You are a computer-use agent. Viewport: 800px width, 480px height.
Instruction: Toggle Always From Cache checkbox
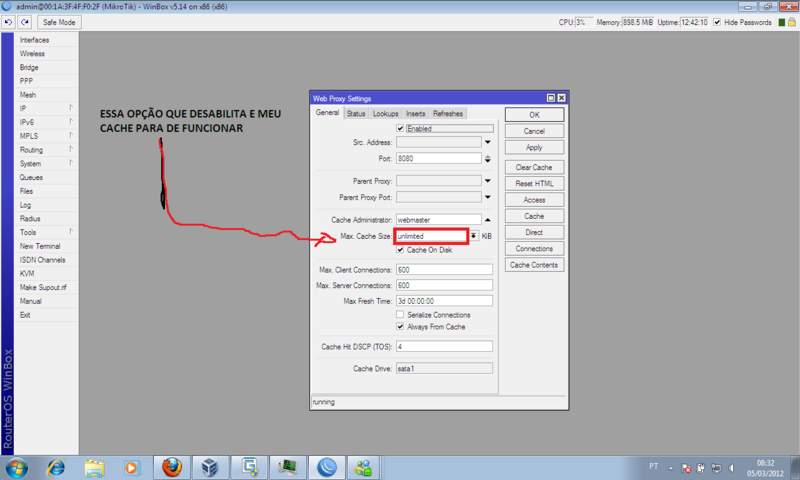[401, 326]
